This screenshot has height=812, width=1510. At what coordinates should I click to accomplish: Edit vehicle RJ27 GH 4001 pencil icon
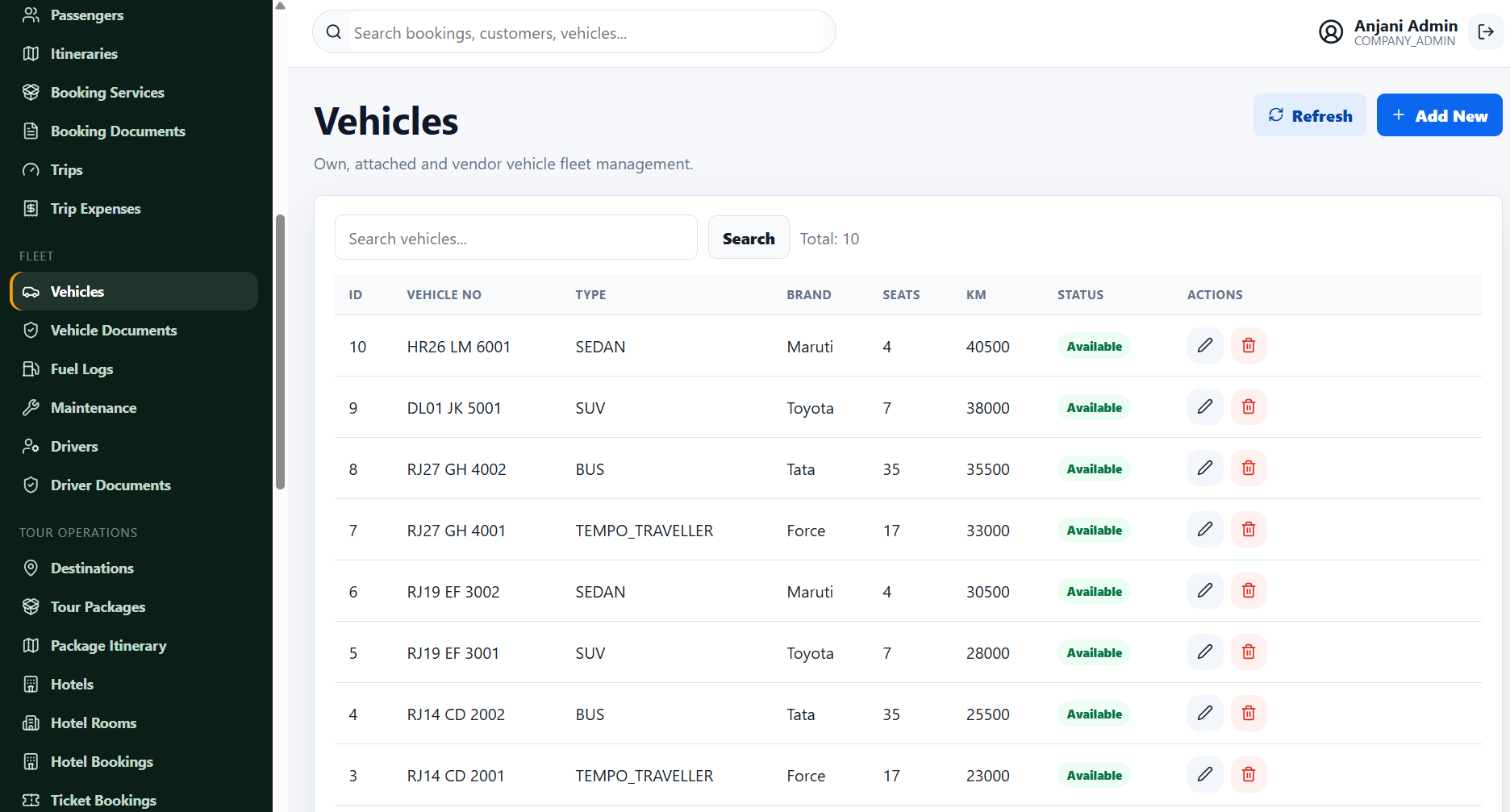(x=1205, y=530)
